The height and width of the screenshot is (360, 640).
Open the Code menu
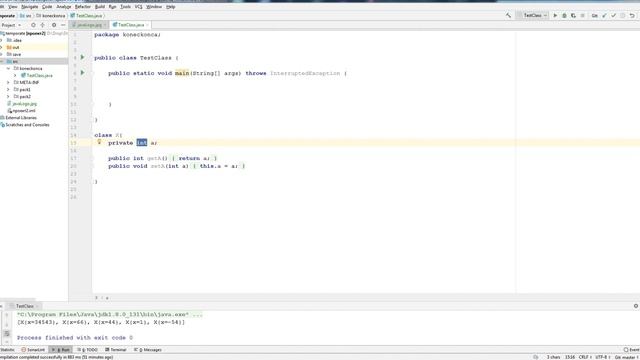click(47, 7)
